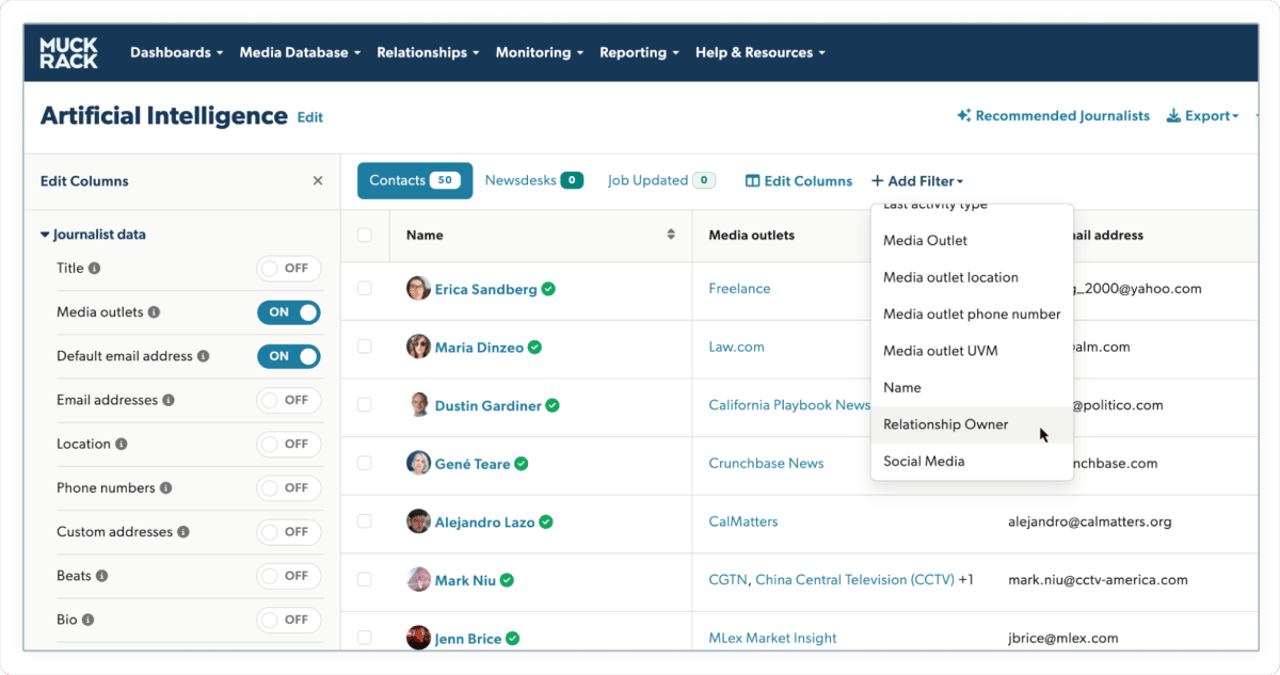Close the Edit Columns panel
This screenshot has width=1280, height=675.
(x=318, y=181)
